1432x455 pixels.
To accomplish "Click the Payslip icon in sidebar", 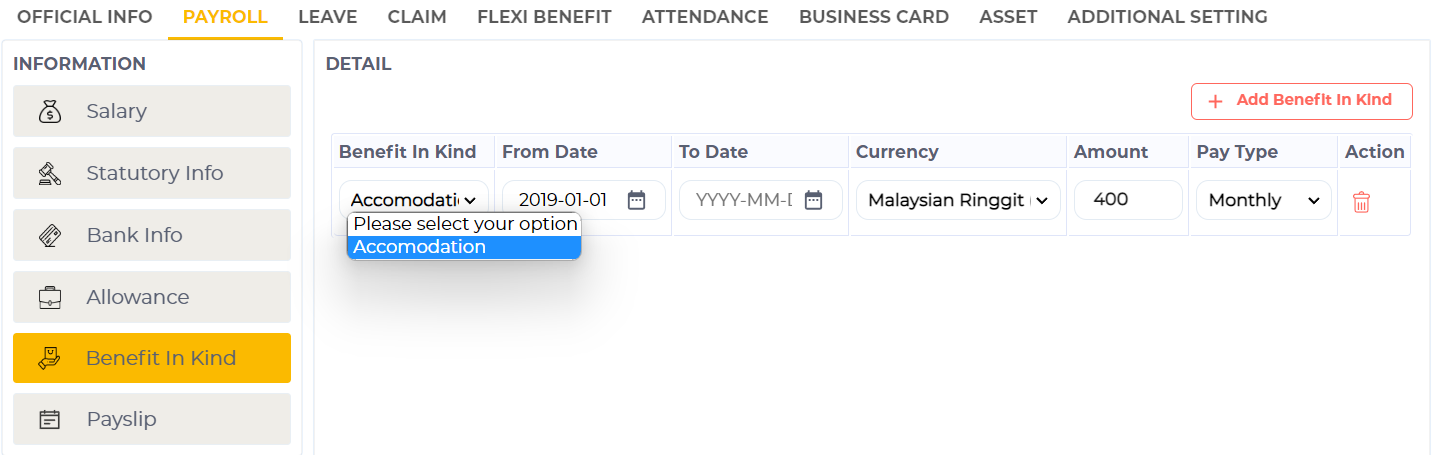I will pos(50,419).
